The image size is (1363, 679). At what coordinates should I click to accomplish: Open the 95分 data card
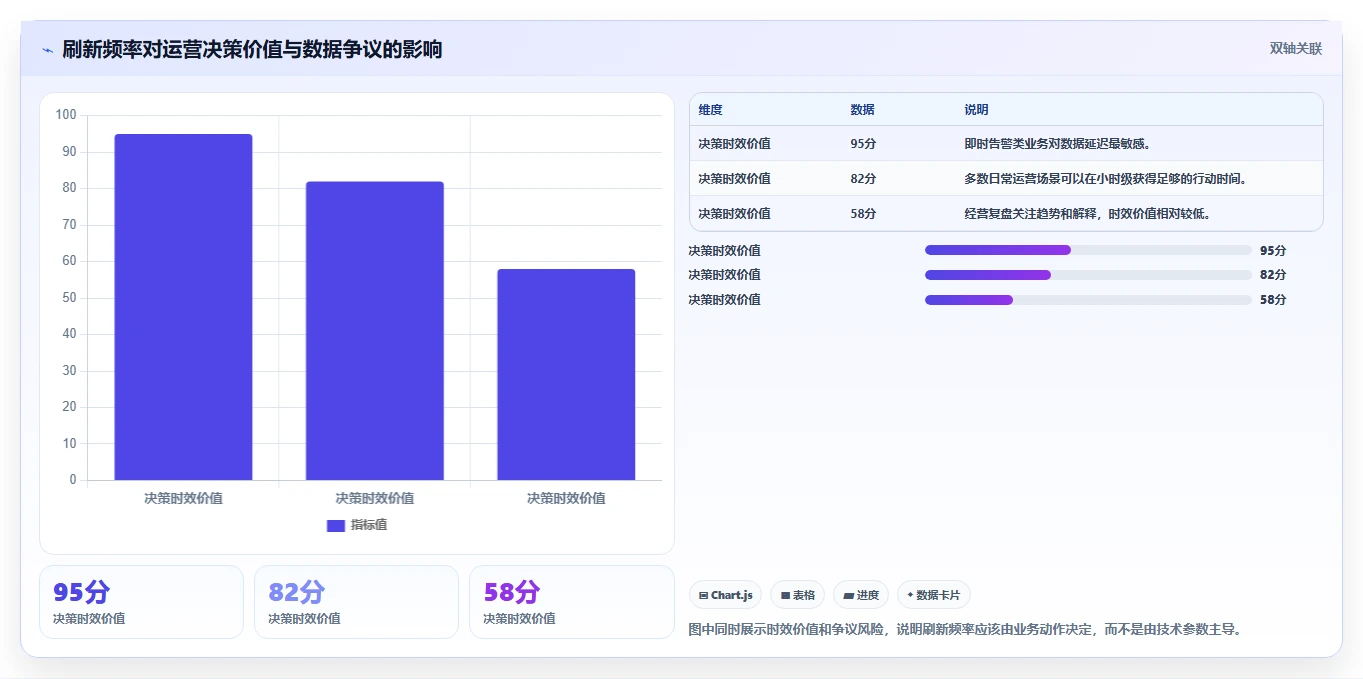(x=141, y=602)
